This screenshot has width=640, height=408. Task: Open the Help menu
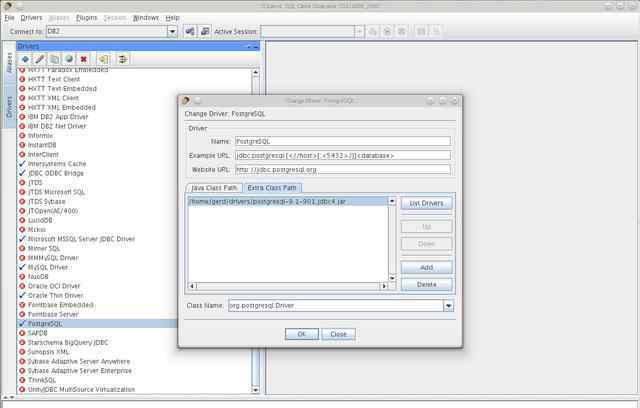[172, 18]
